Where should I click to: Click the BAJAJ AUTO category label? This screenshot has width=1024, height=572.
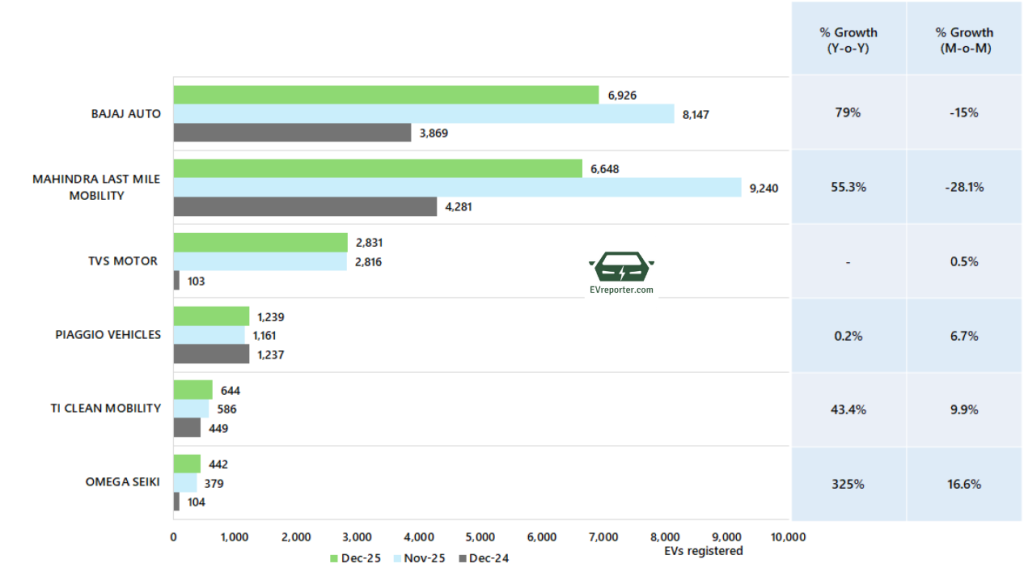point(125,113)
